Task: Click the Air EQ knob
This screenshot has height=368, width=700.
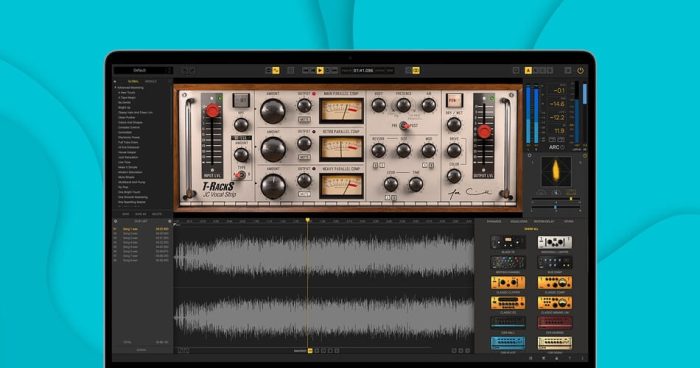Action: click(x=429, y=105)
